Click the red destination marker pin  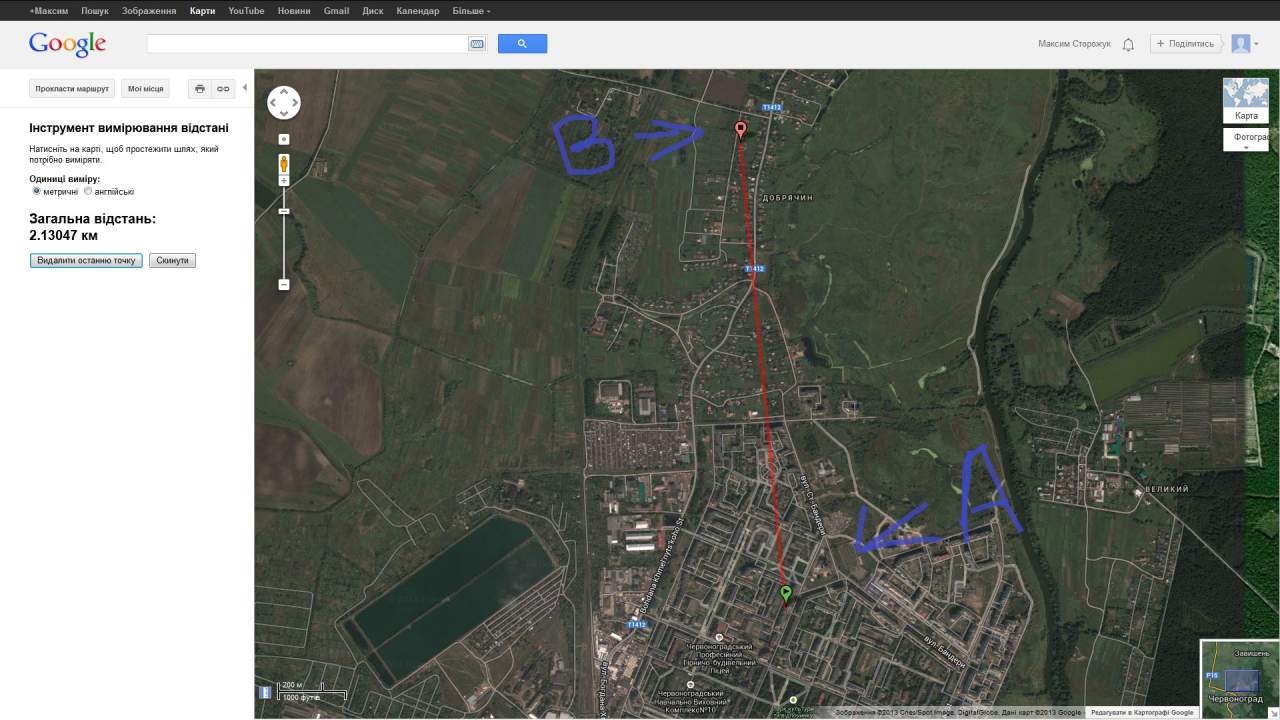[740, 131]
